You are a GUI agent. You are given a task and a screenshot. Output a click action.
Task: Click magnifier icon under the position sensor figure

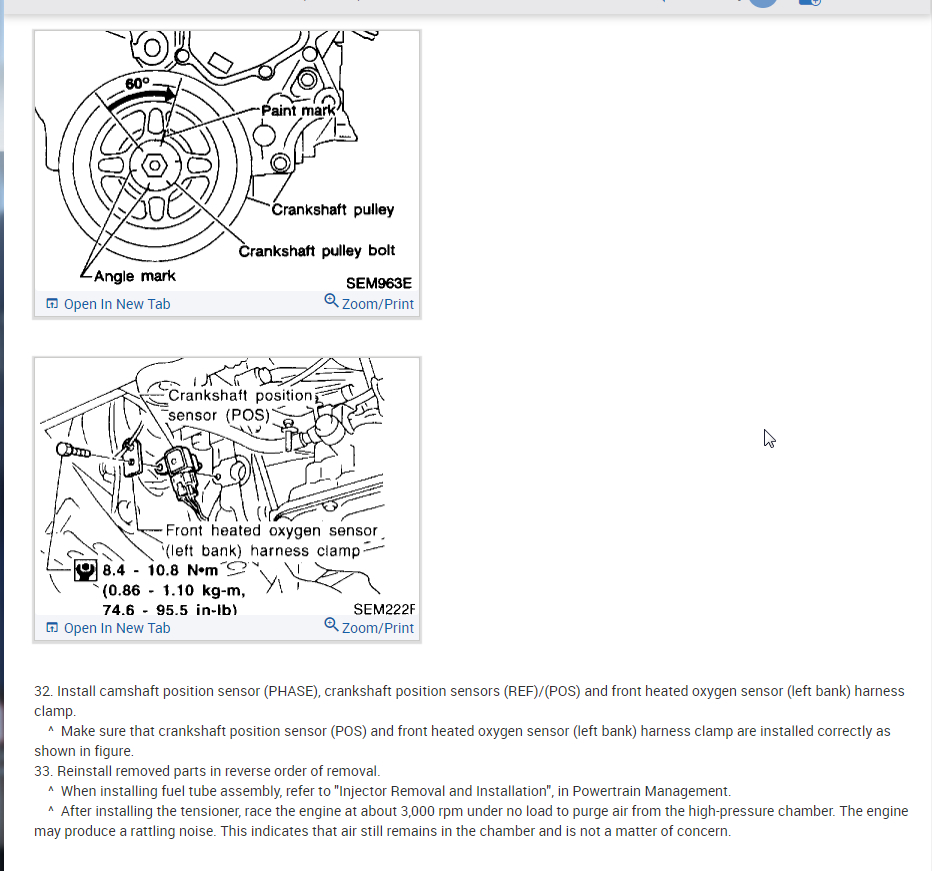331,625
